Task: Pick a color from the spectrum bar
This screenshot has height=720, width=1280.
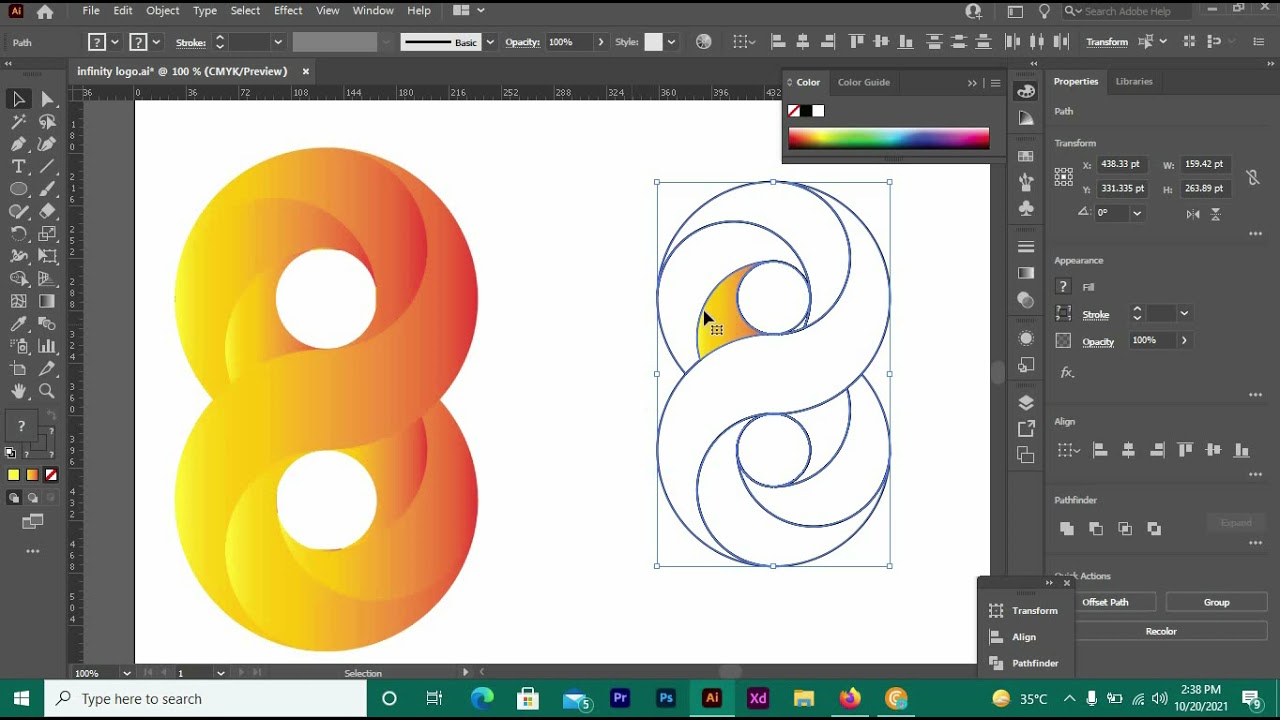Action: (x=889, y=139)
